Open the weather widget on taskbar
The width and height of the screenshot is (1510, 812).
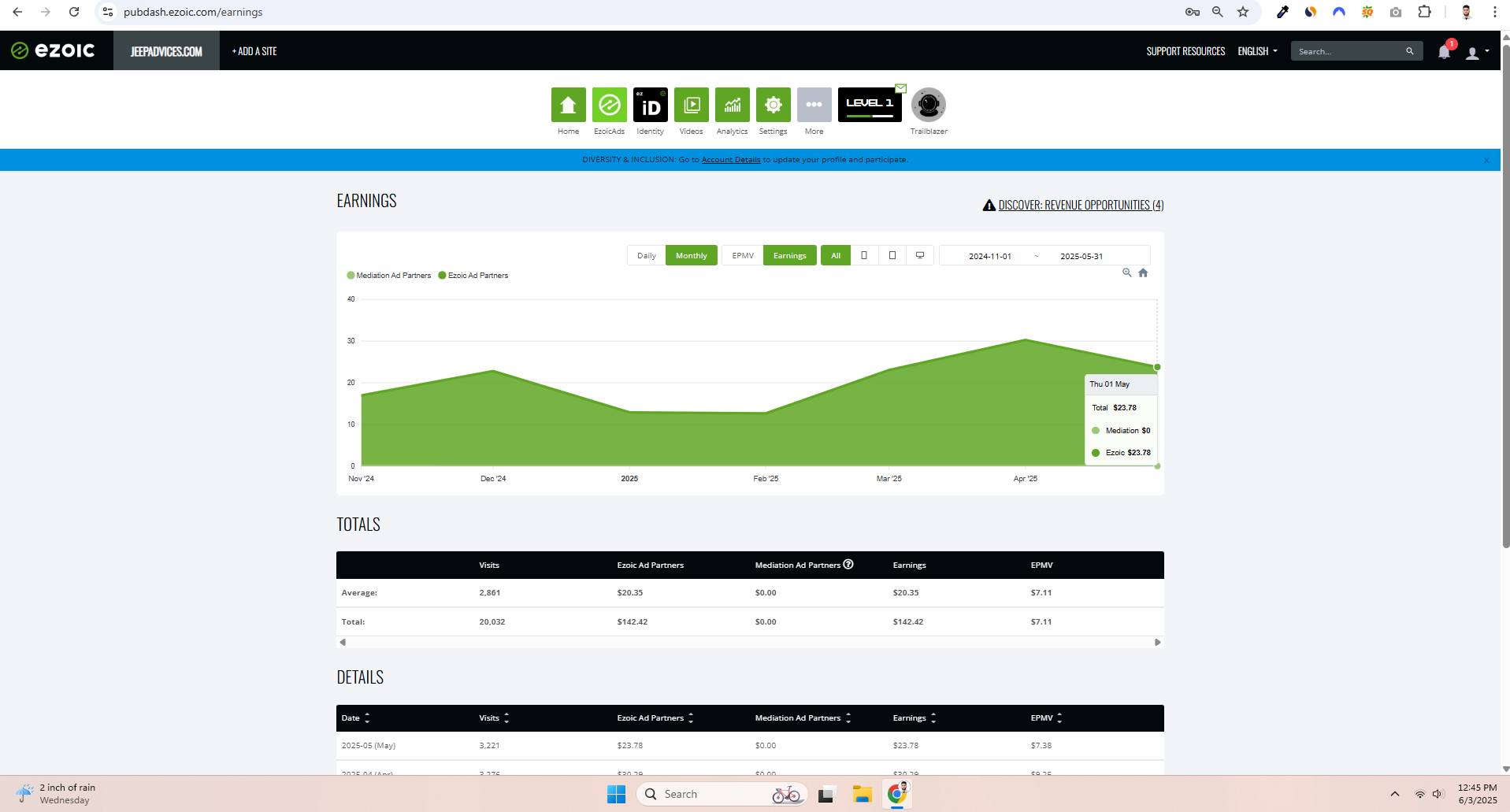(57, 794)
